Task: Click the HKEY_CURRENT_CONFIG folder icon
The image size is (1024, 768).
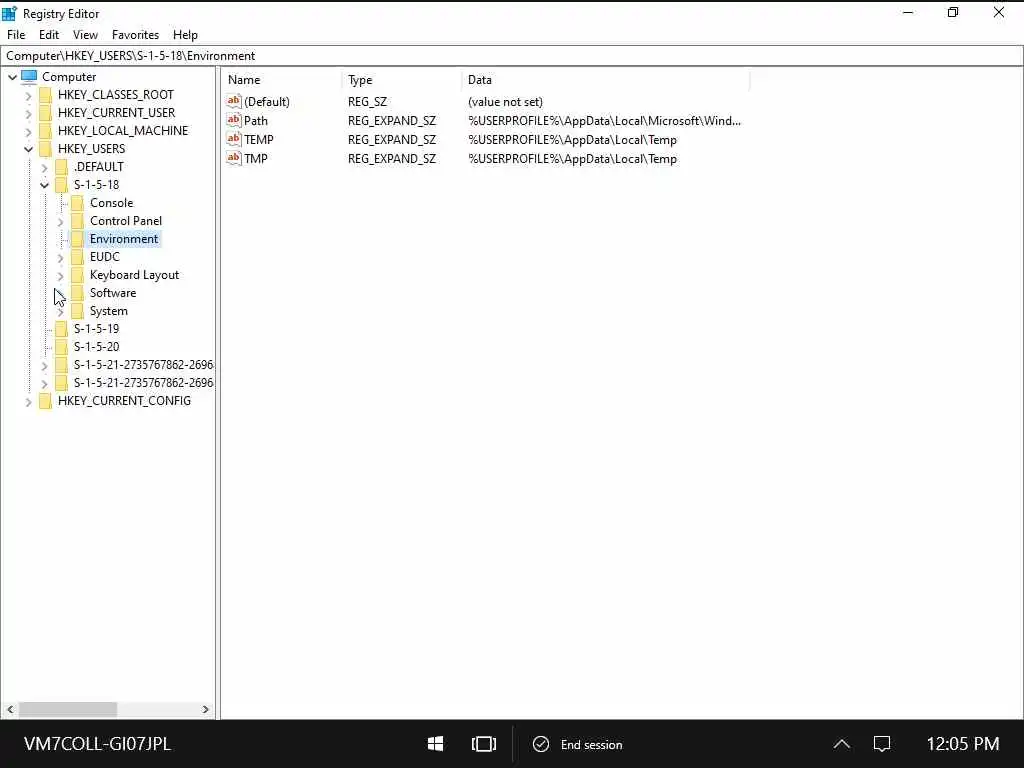Action: [45, 401]
